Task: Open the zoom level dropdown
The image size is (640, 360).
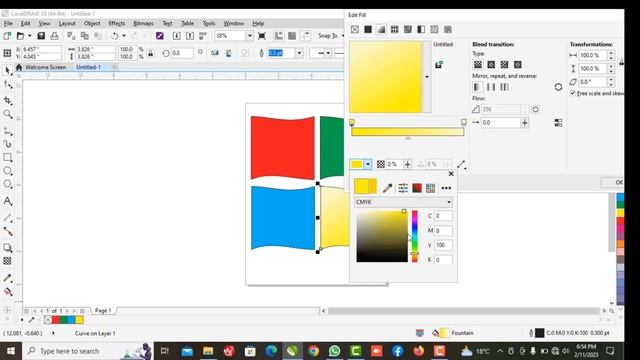Action: [x=249, y=36]
